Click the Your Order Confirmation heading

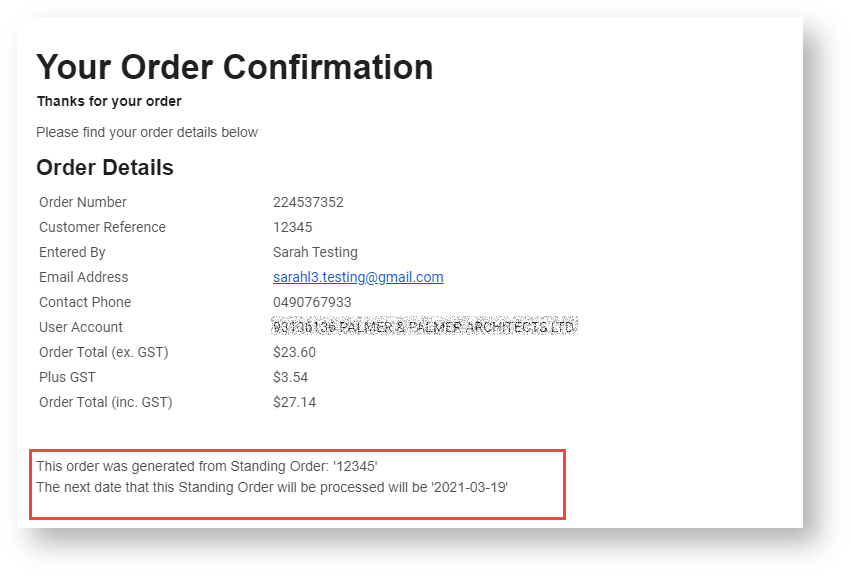(x=235, y=67)
